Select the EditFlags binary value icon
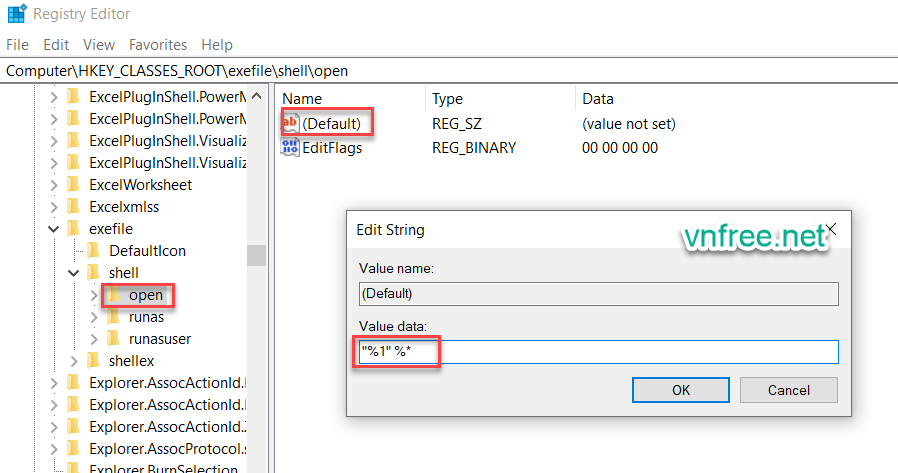Screen dimensions: 898x473 291,148
